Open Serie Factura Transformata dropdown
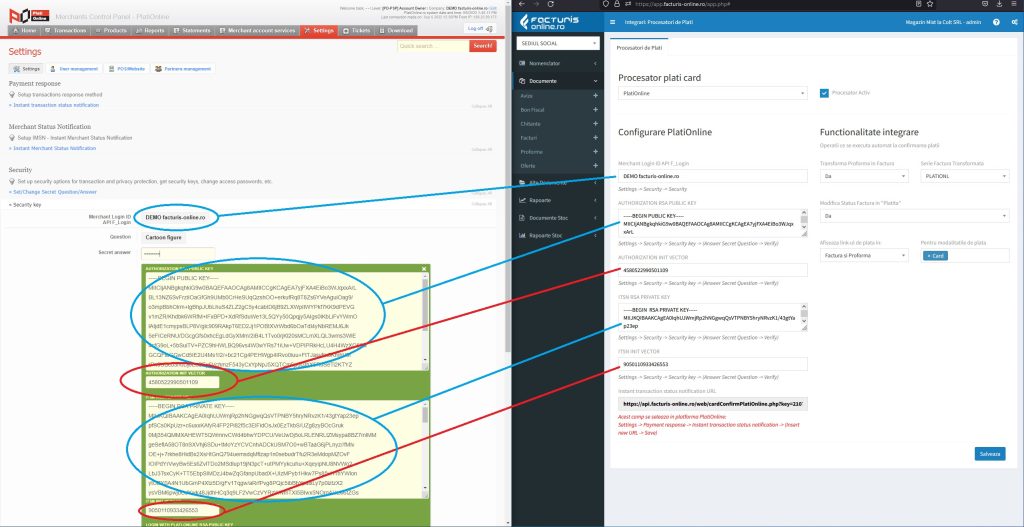1024x527 pixels. point(965,176)
